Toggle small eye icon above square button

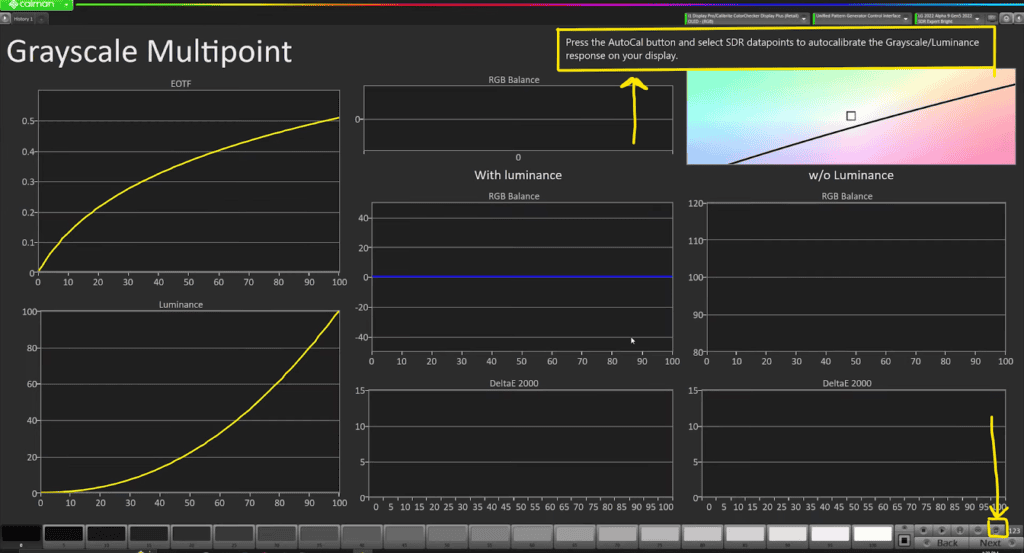click(904, 528)
